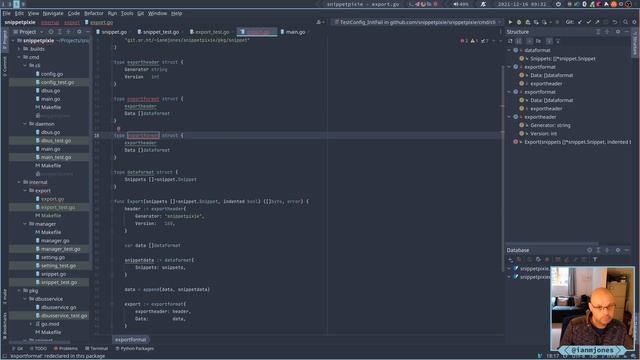Collapse the internal folder
This screenshot has height=360, width=640.
tap(19, 182)
